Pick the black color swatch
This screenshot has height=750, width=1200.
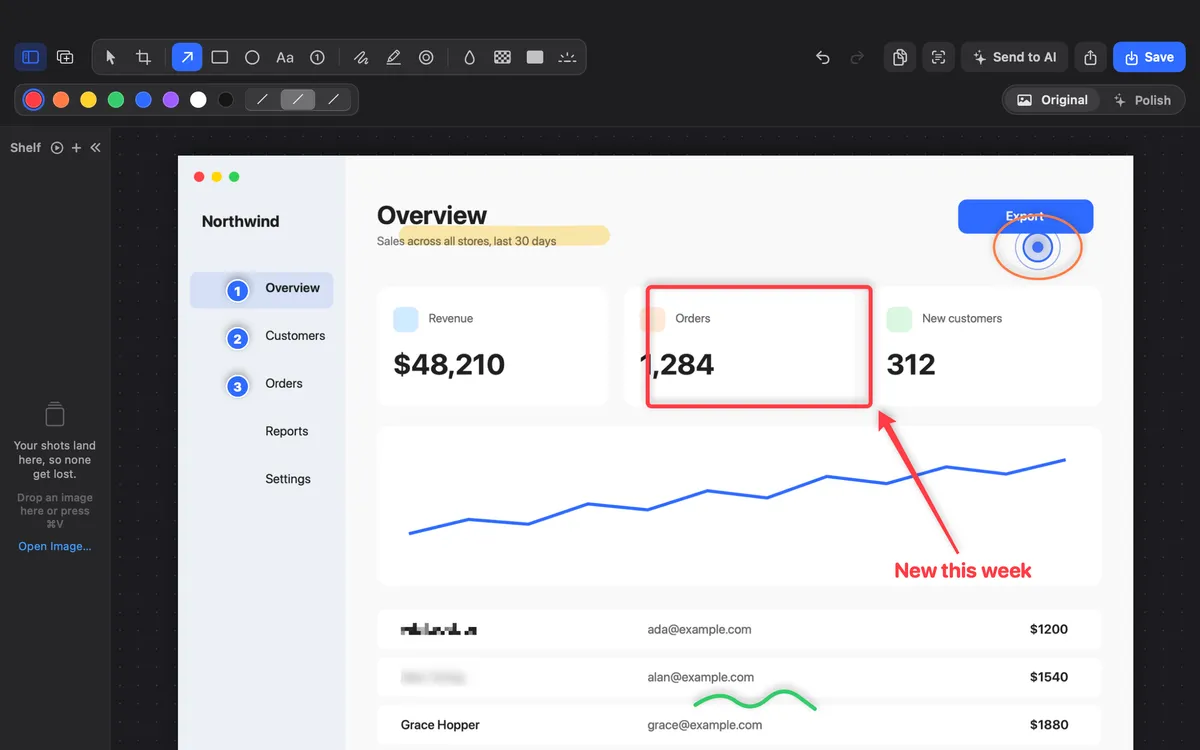point(226,100)
